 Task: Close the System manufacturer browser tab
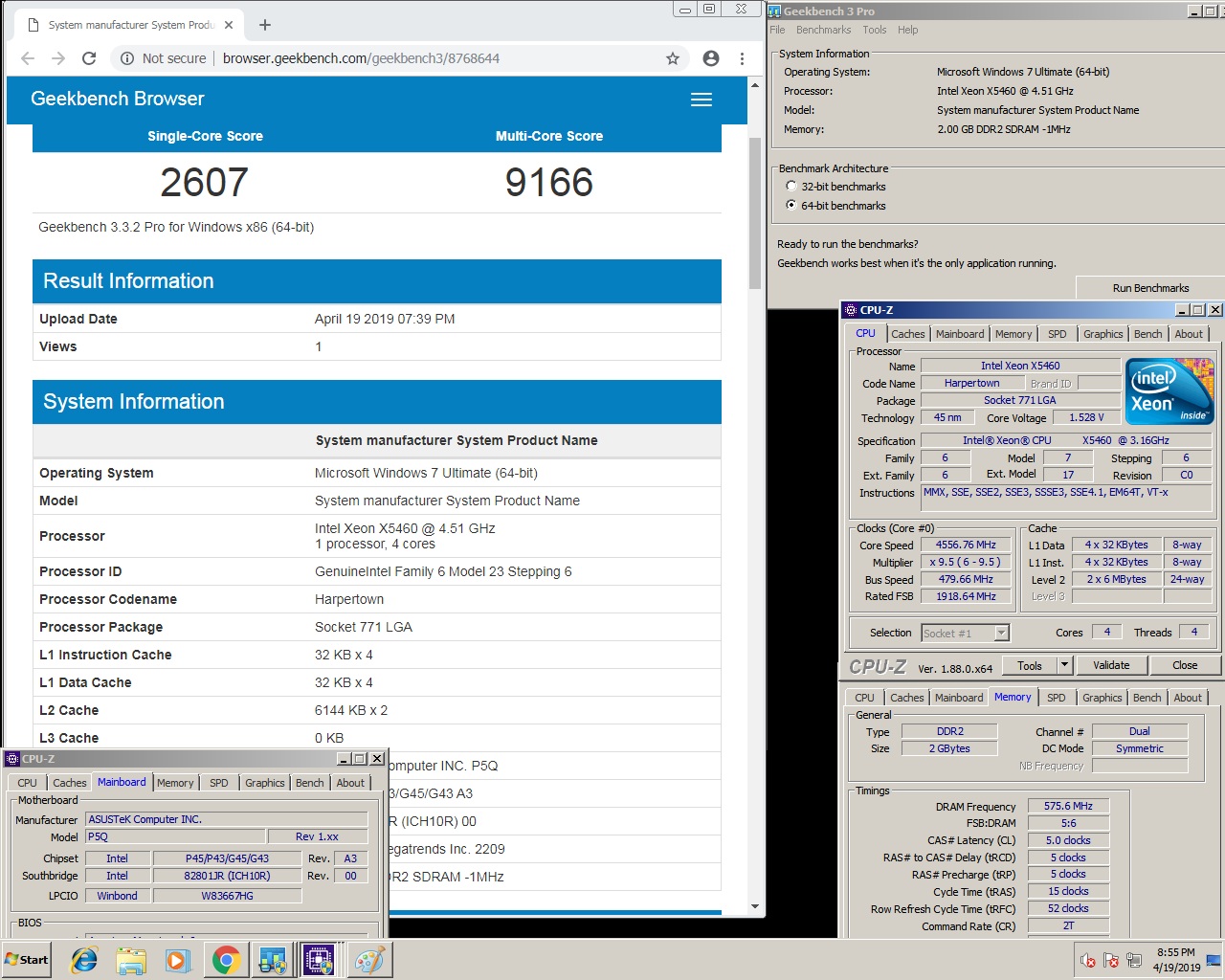click(229, 25)
